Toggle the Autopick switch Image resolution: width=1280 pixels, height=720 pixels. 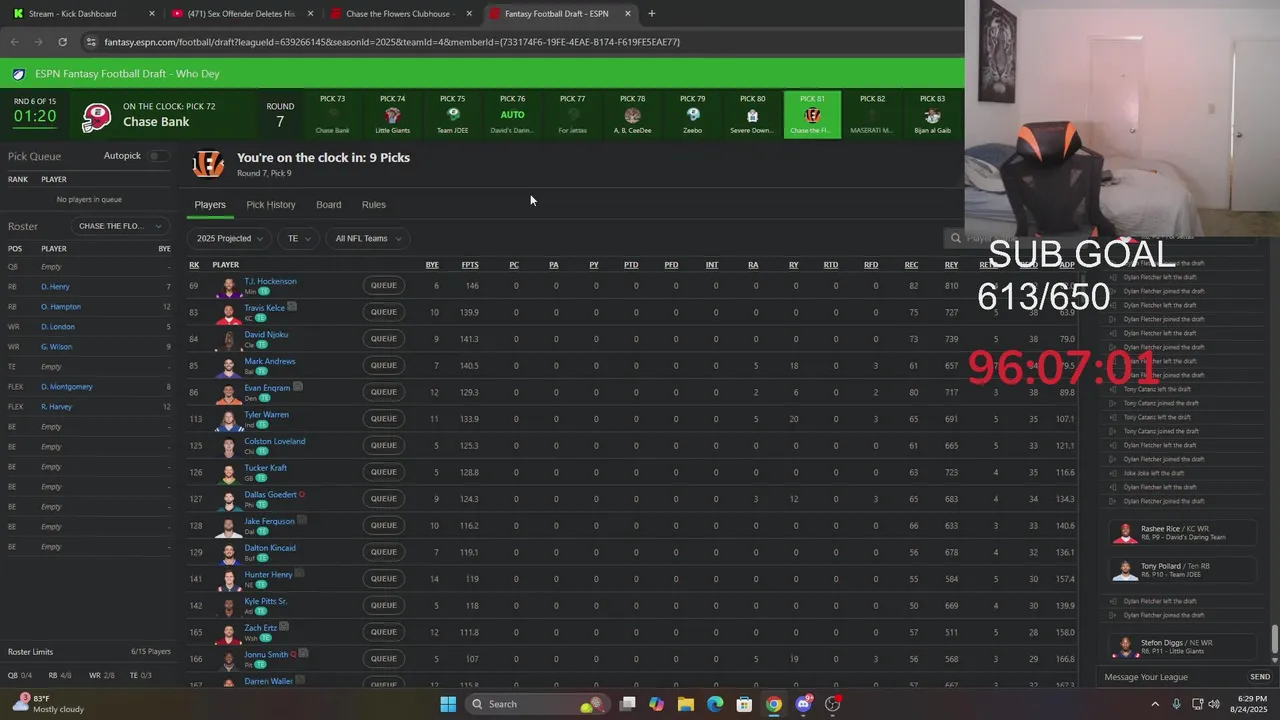158,156
